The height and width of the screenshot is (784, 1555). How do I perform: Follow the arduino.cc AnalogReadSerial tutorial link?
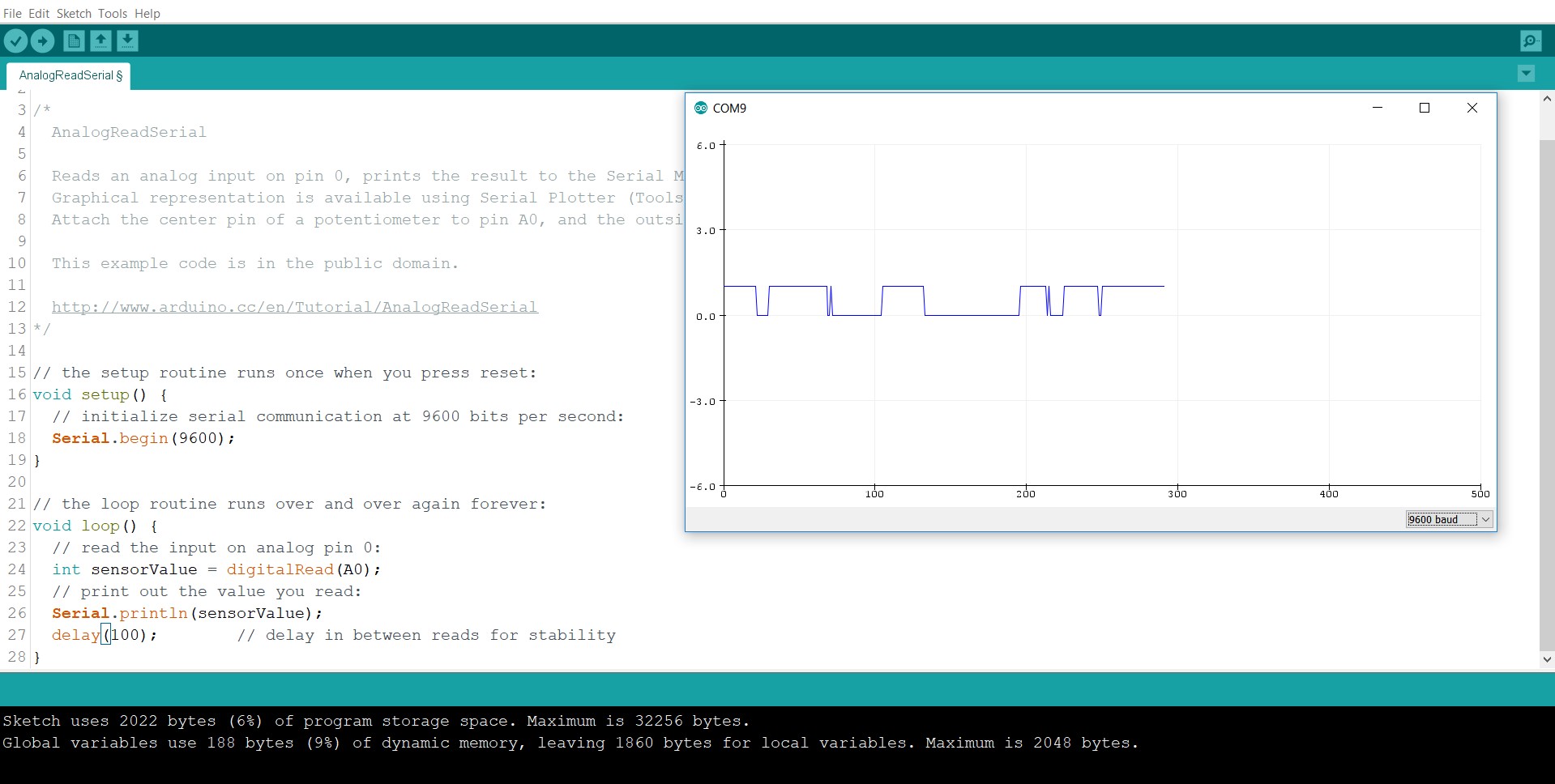pyautogui.click(x=295, y=307)
